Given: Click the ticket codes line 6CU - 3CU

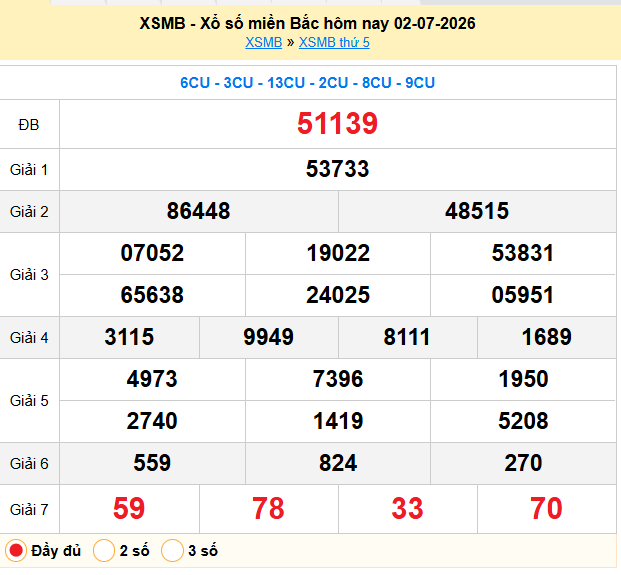Looking at the screenshot, I should tap(307, 83).
